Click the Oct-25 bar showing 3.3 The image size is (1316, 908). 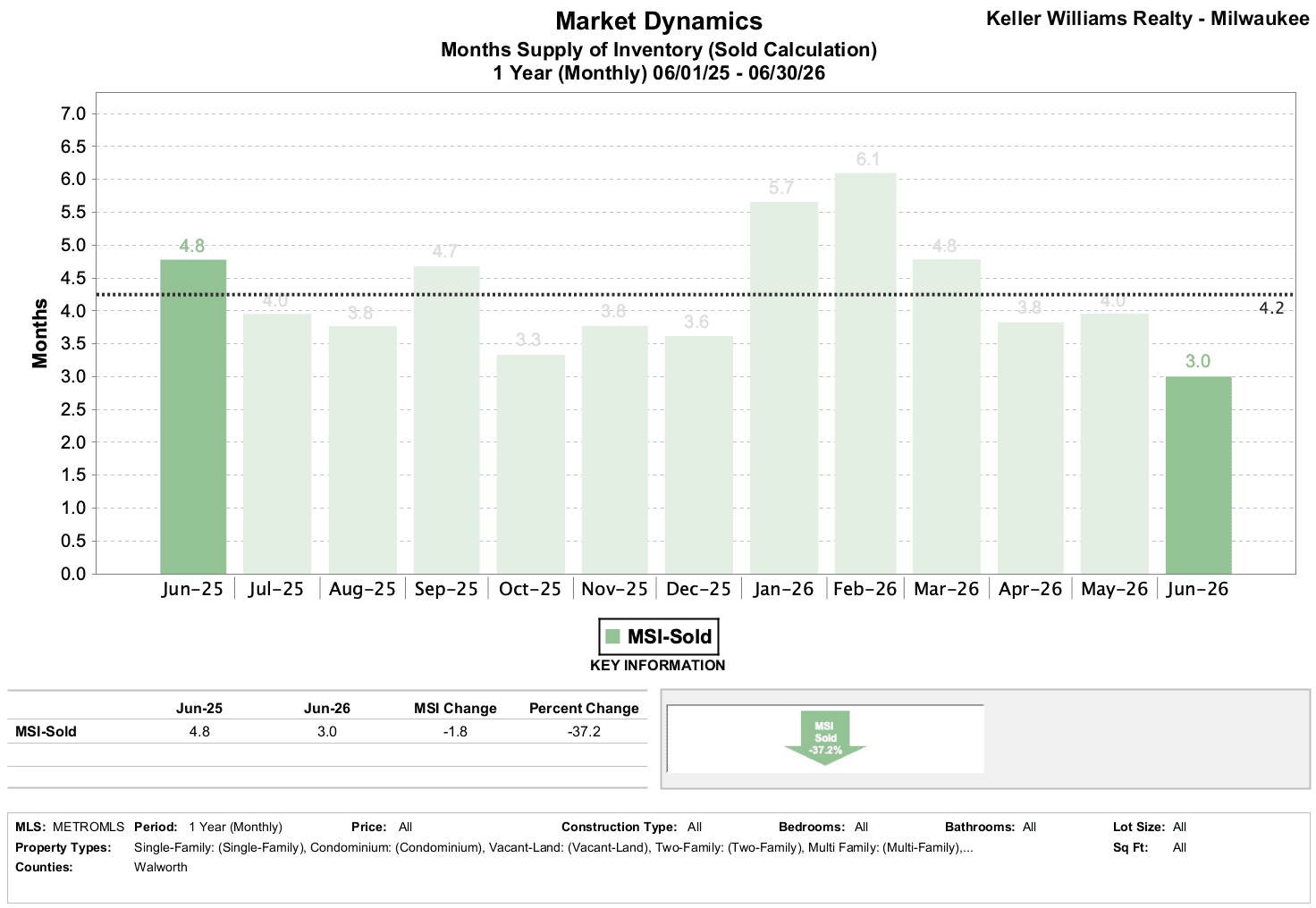(530, 464)
